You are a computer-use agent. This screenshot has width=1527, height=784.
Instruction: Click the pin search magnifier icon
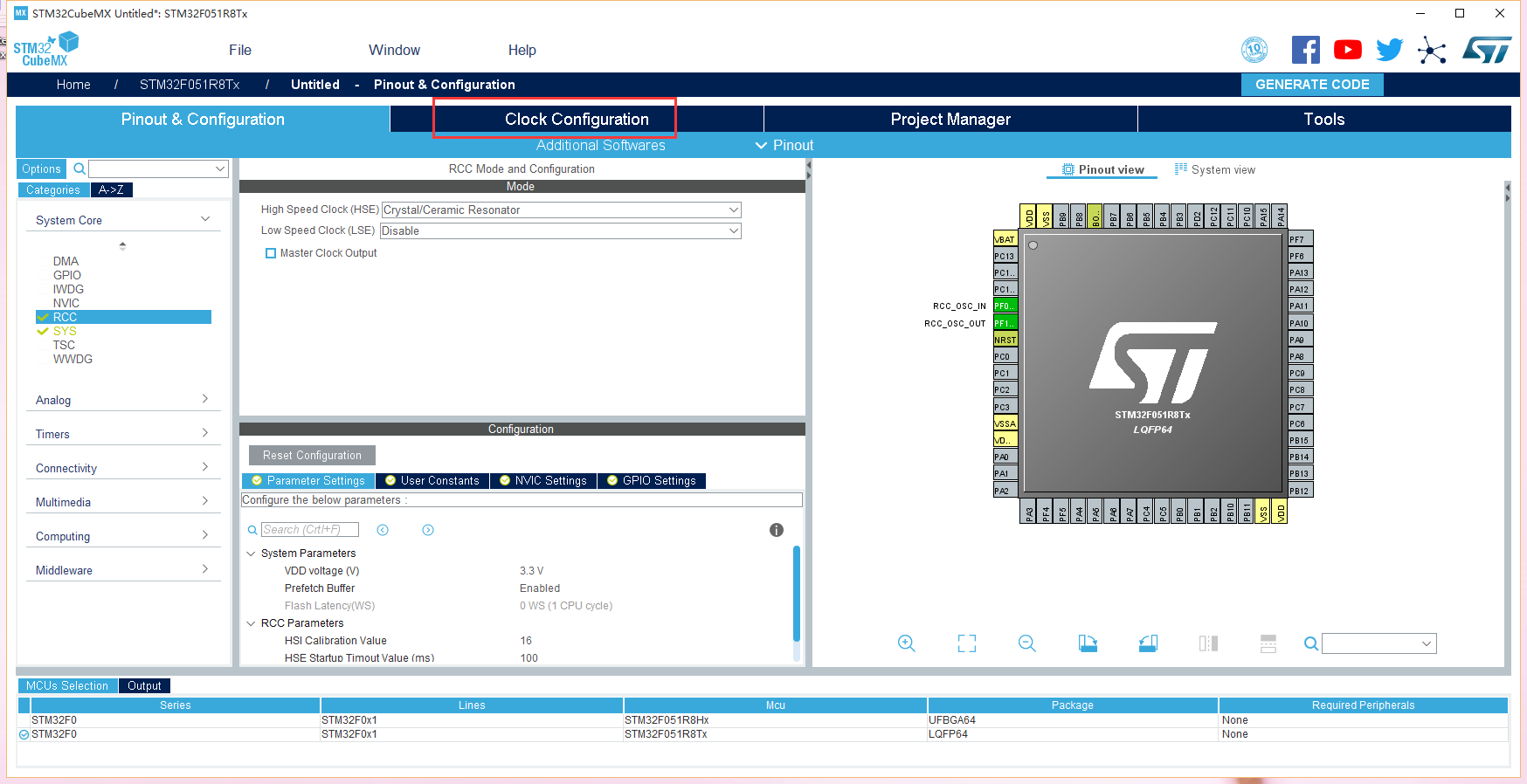1310,643
